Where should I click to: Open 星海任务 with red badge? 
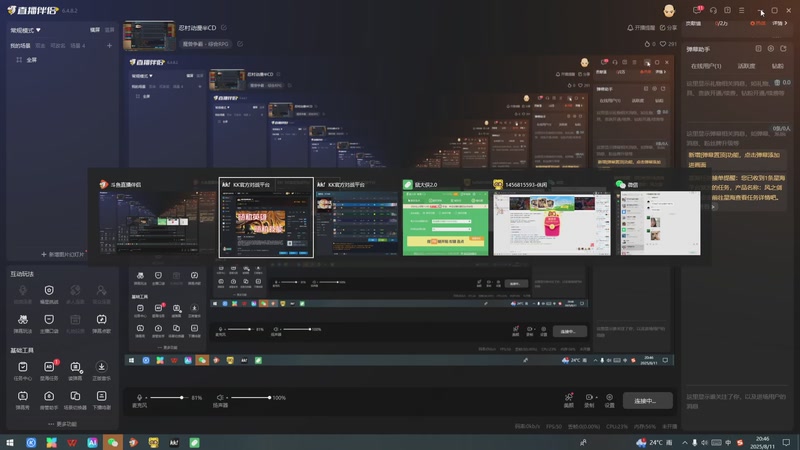coord(49,370)
